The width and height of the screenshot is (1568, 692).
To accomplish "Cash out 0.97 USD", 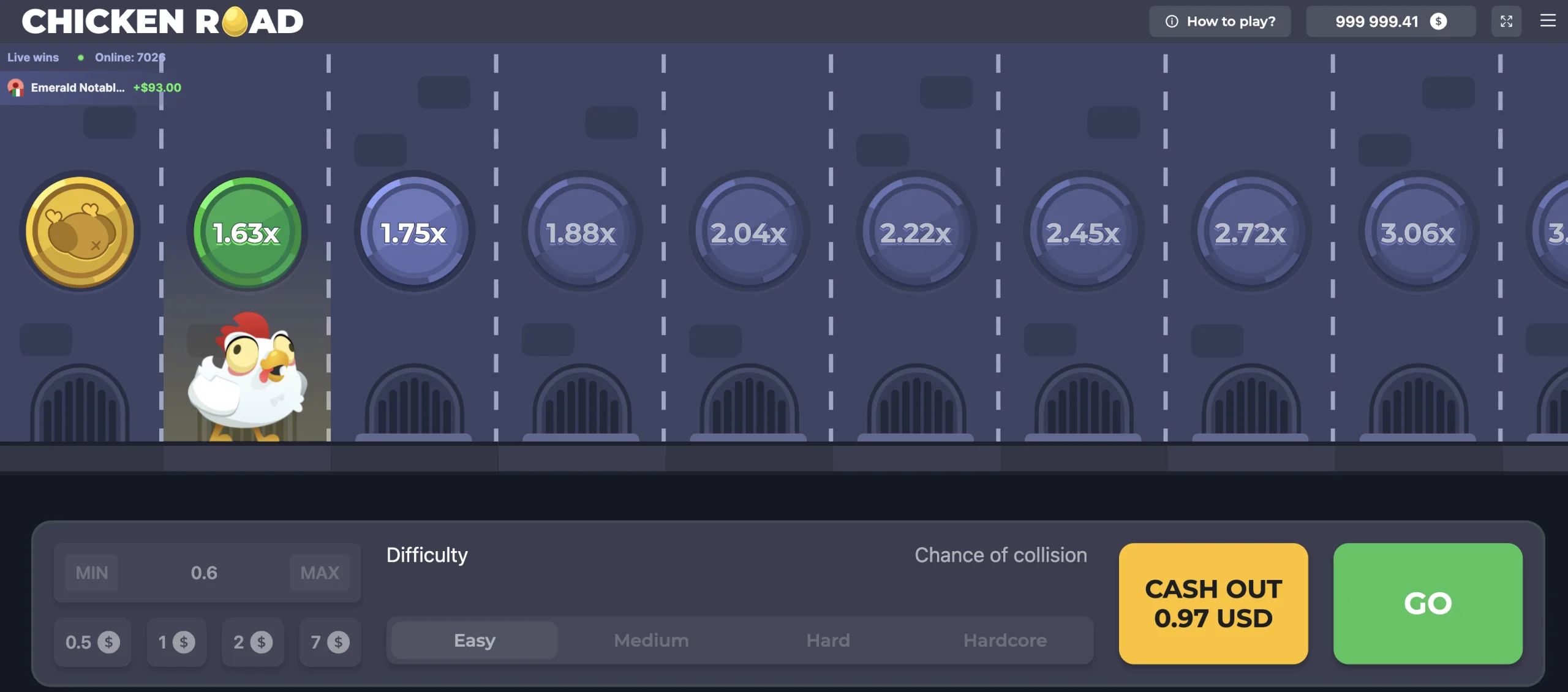I will pyautogui.click(x=1213, y=603).
